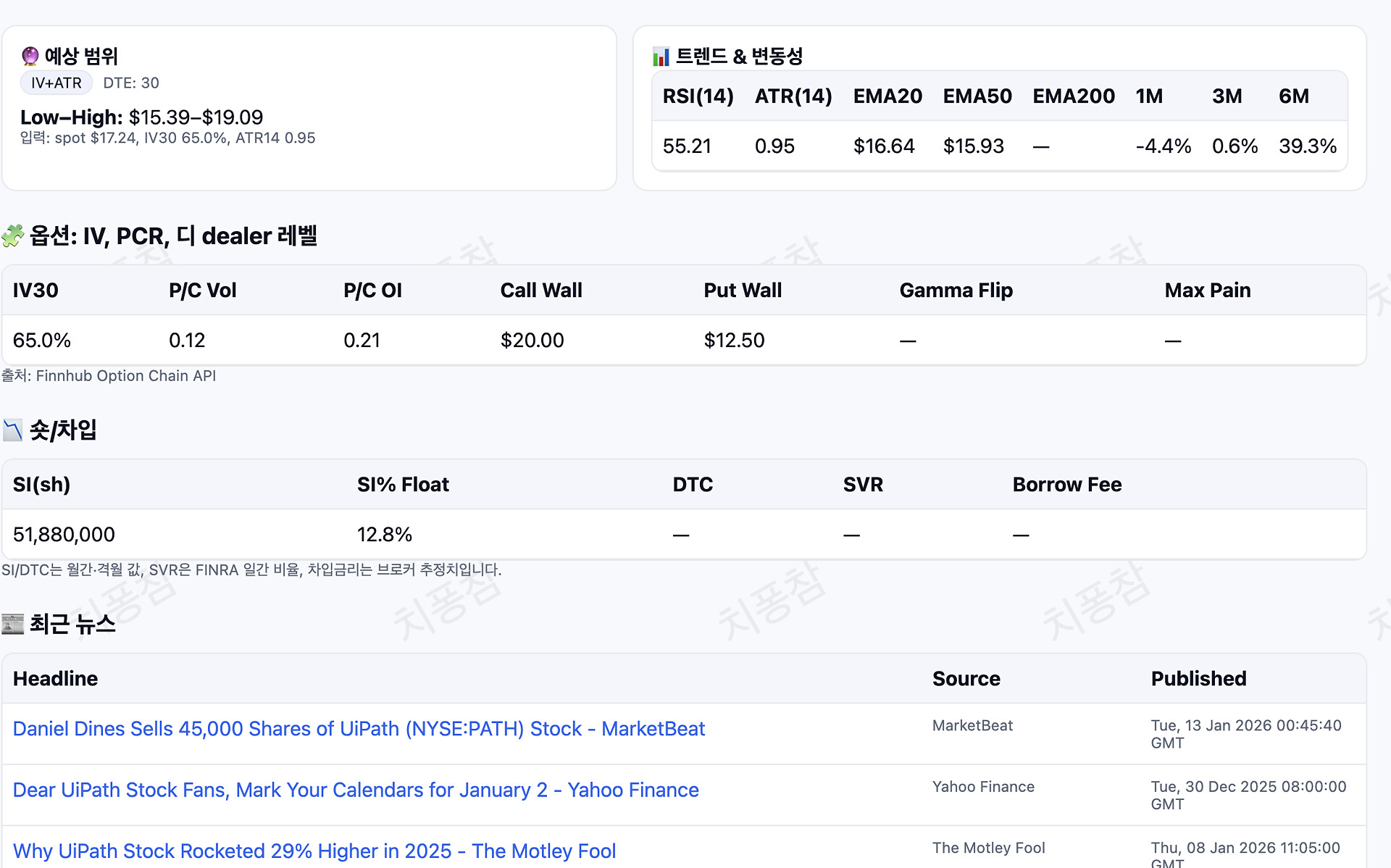Click the Gamma Flip column header
The width and height of the screenshot is (1391, 868).
956,290
